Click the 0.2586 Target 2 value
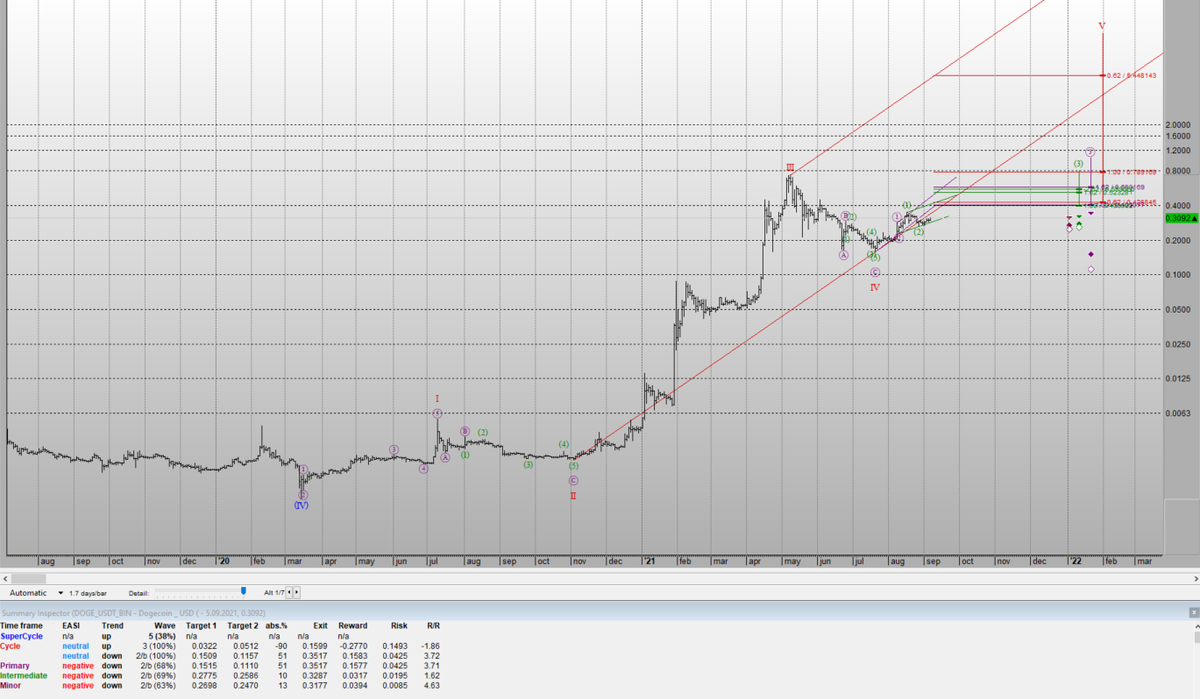 pyautogui.click(x=246, y=675)
